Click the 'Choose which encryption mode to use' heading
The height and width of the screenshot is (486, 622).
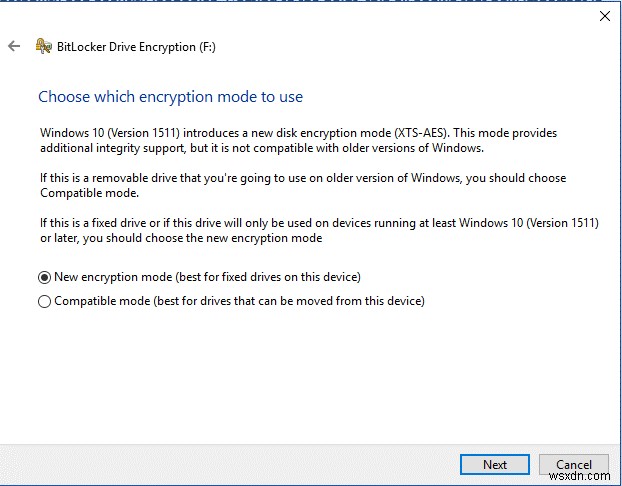tap(170, 97)
